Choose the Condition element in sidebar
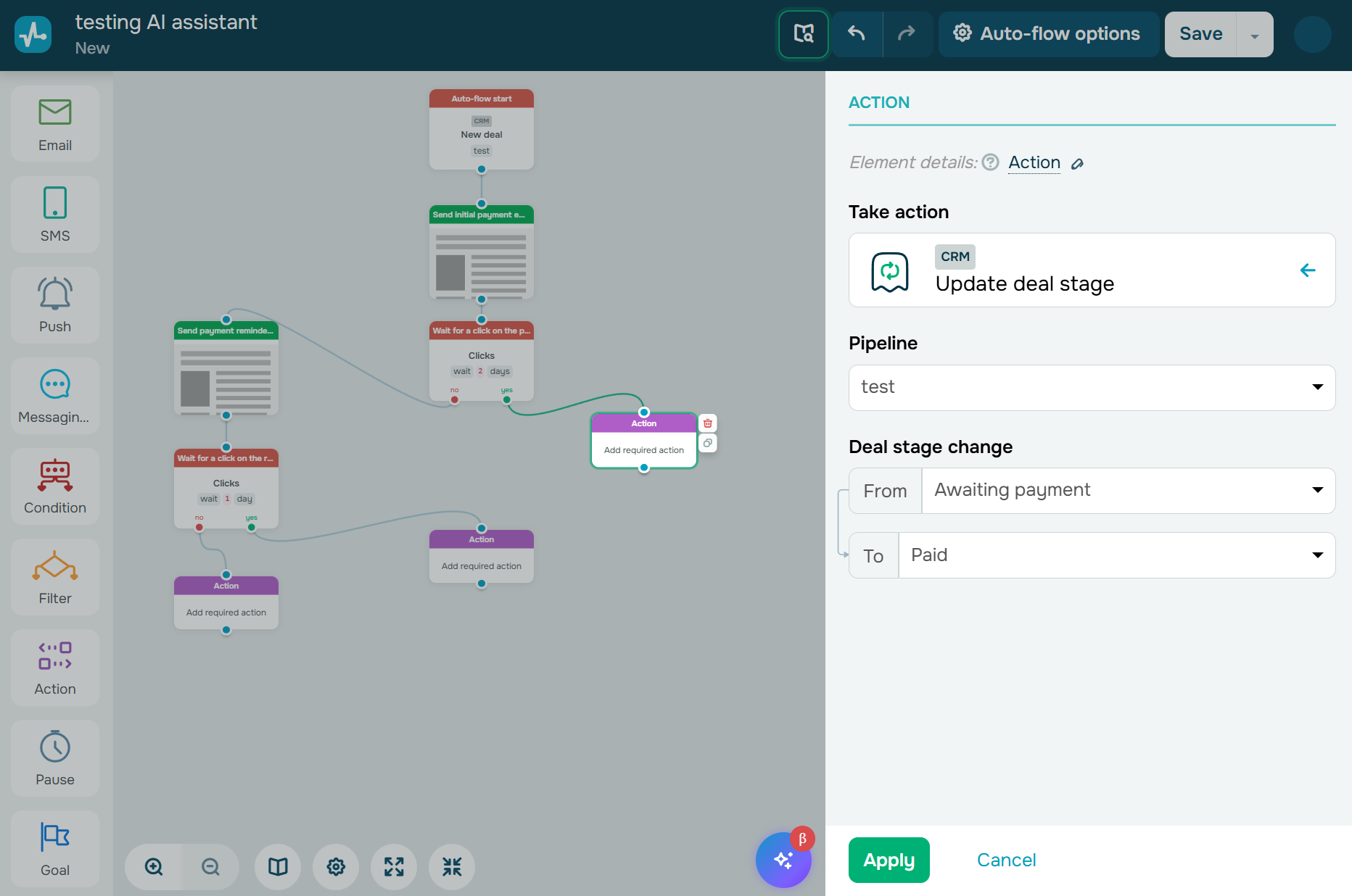This screenshot has width=1352, height=896. 55,486
